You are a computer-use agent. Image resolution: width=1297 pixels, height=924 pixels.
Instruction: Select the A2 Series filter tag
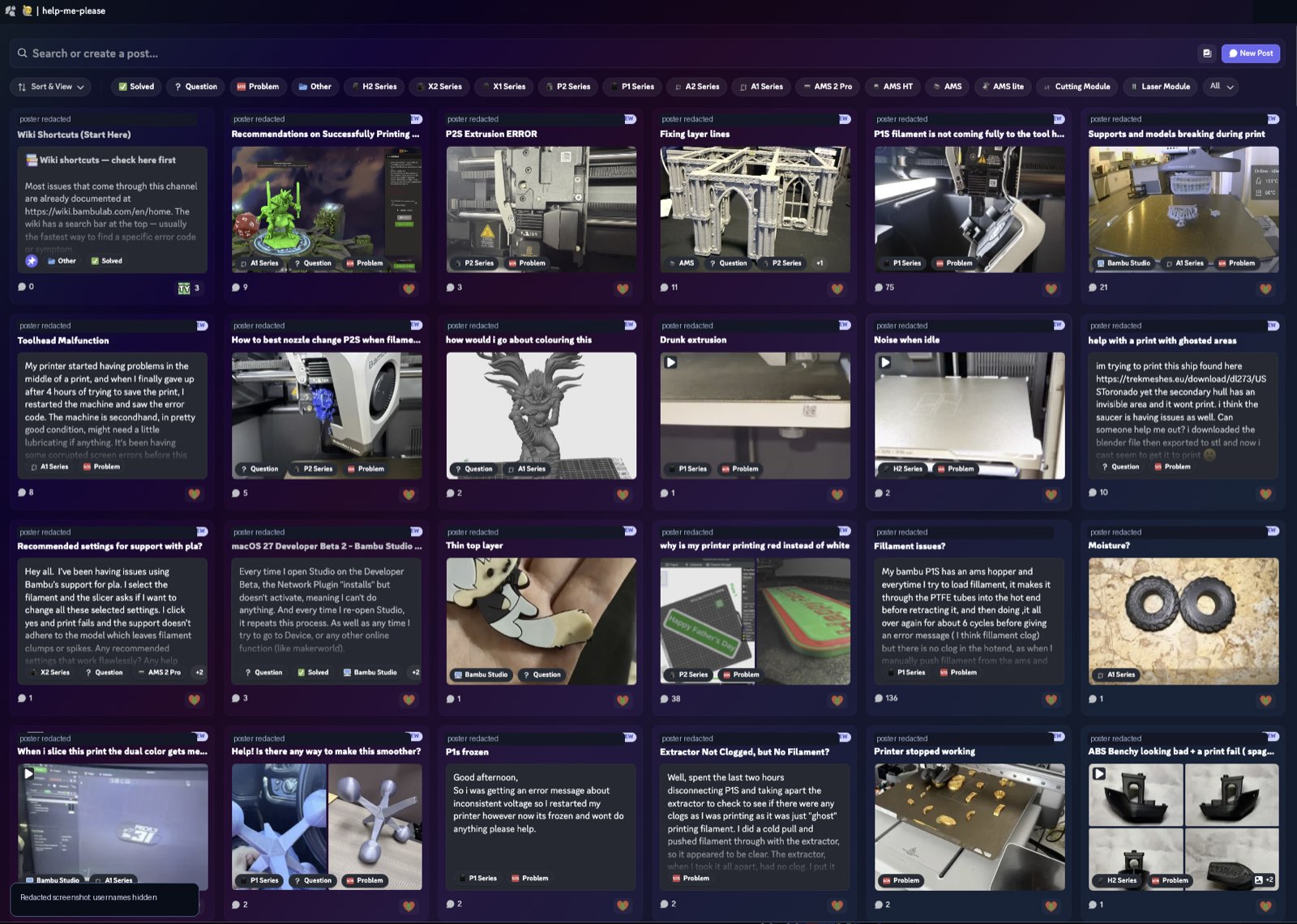pos(697,87)
